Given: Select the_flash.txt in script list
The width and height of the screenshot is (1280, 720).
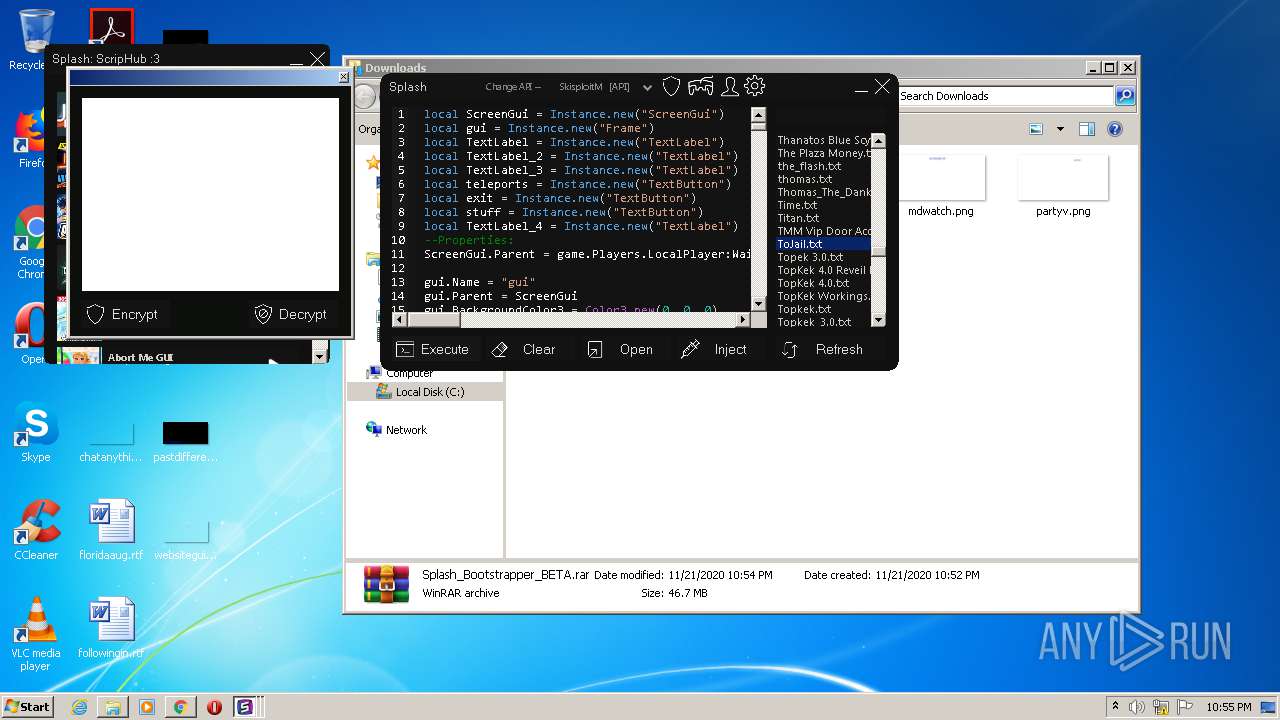Looking at the screenshot, I should point(809,166).
